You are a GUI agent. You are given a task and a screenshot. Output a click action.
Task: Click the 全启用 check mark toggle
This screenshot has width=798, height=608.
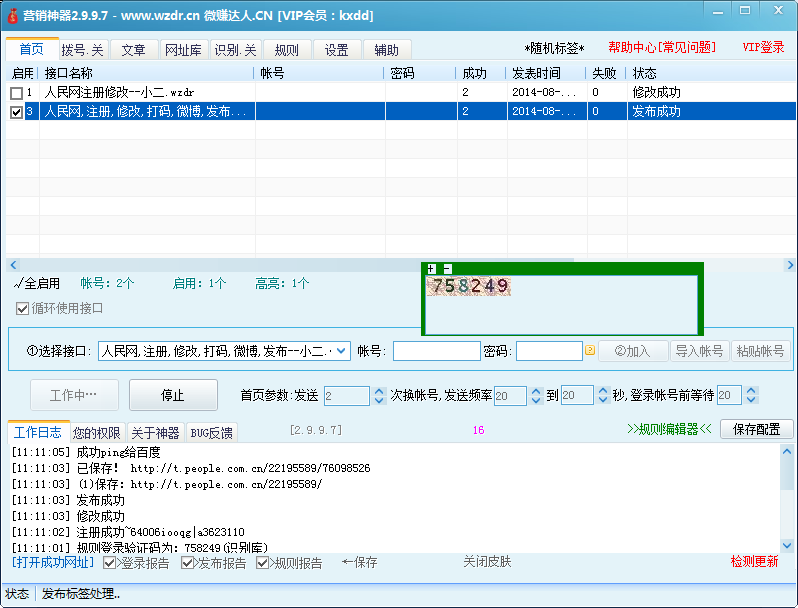(x=38, y=284)
